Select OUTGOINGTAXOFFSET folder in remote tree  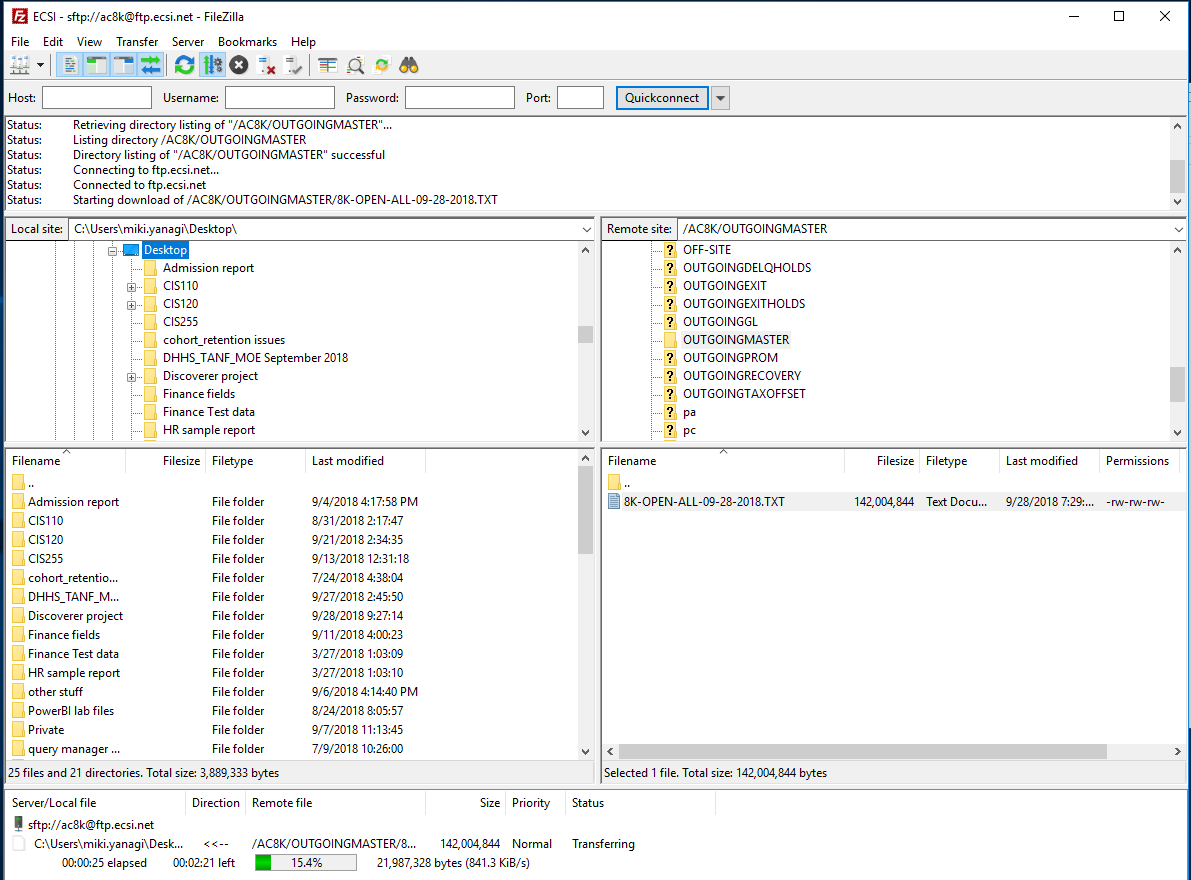pos(744,394)
